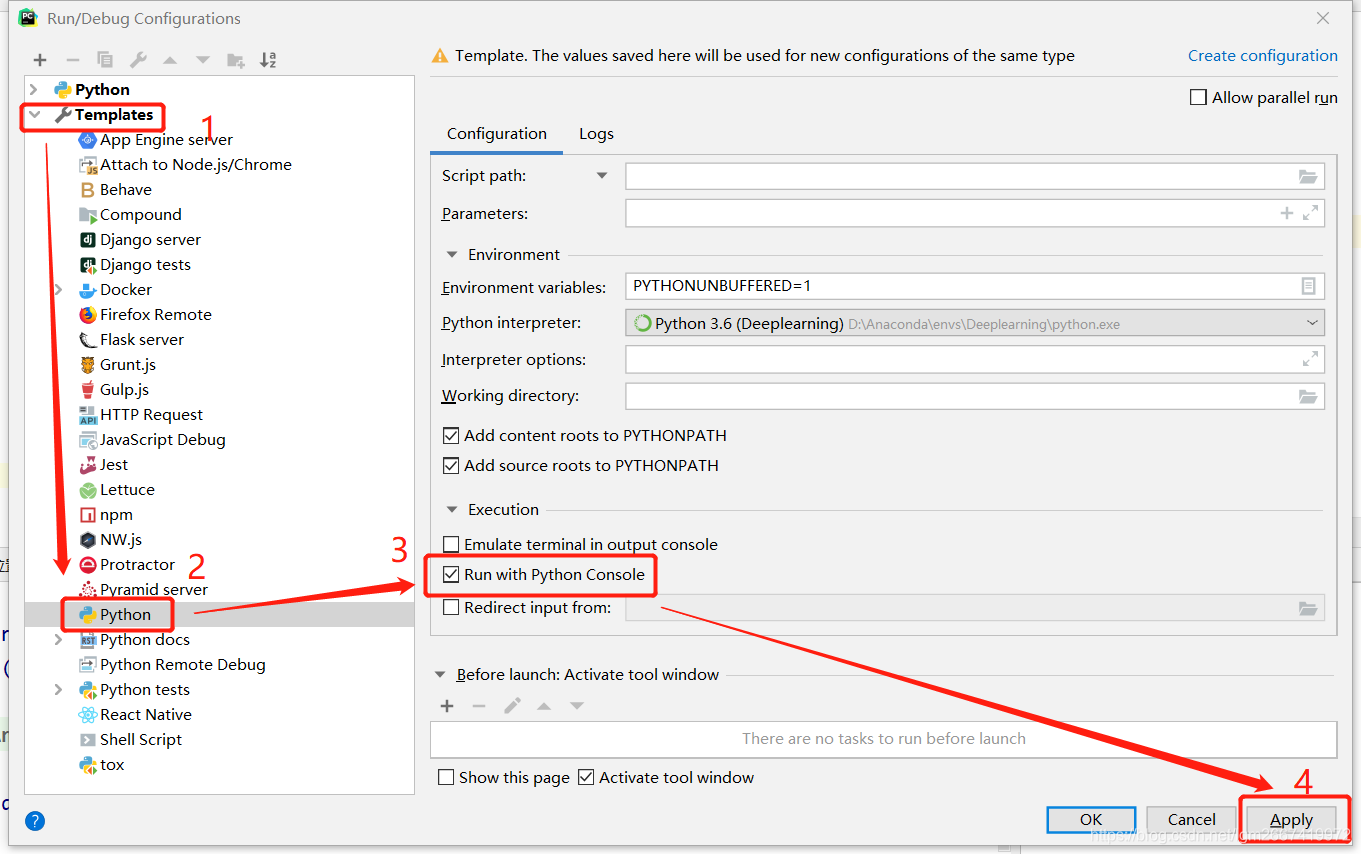Click the Apply button
Image resolution: width=1361 pixels, height=854 pixels.
pos(1292,820)
